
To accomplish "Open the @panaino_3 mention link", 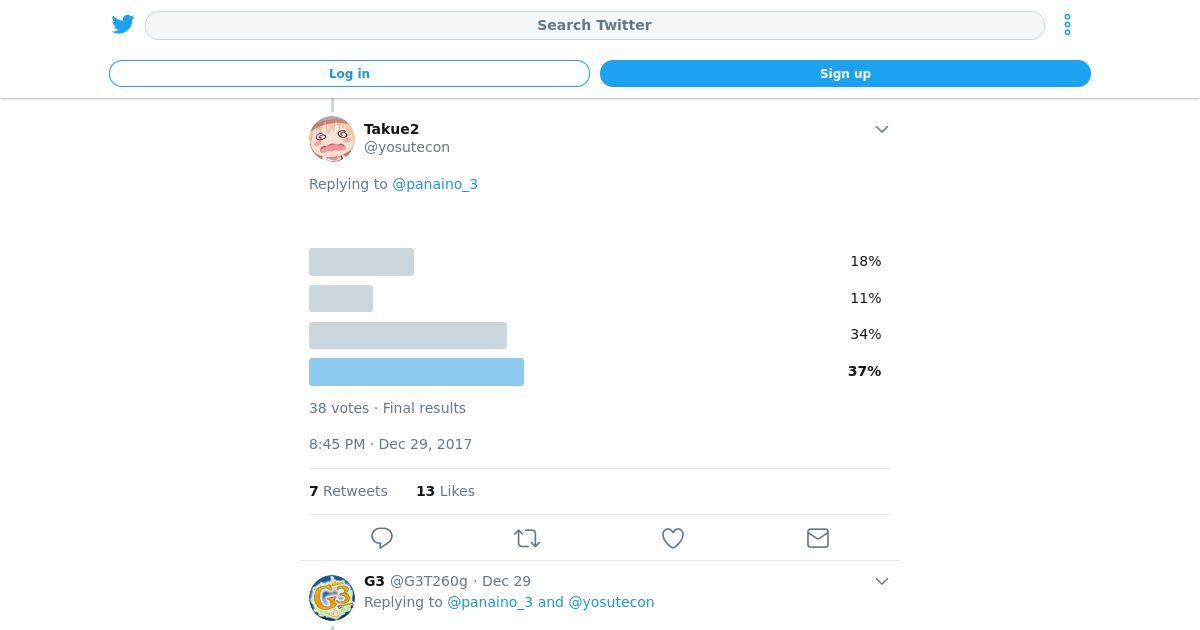I will tap(435, 184).
